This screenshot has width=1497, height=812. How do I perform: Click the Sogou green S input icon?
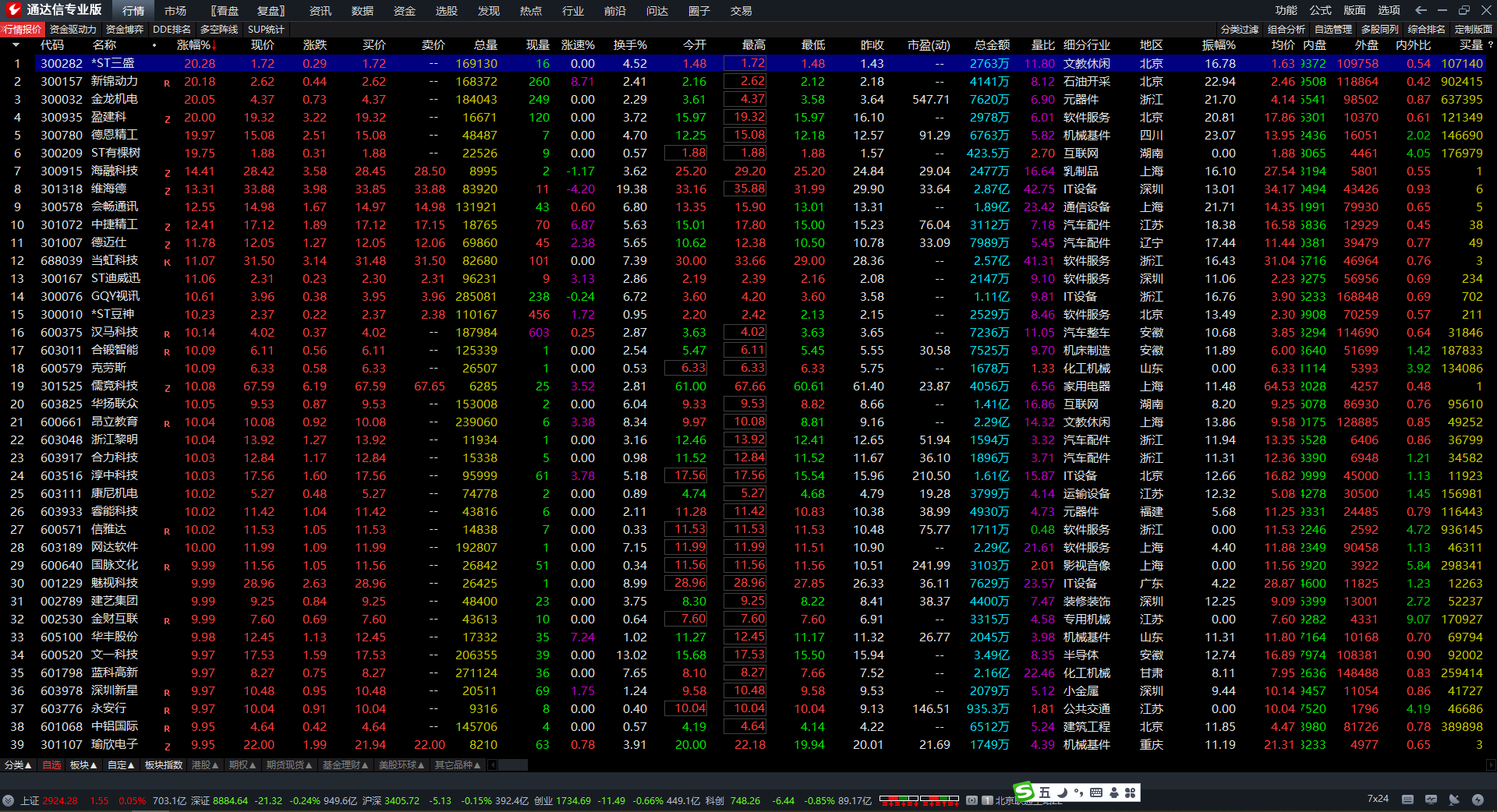pos(1023,792)
